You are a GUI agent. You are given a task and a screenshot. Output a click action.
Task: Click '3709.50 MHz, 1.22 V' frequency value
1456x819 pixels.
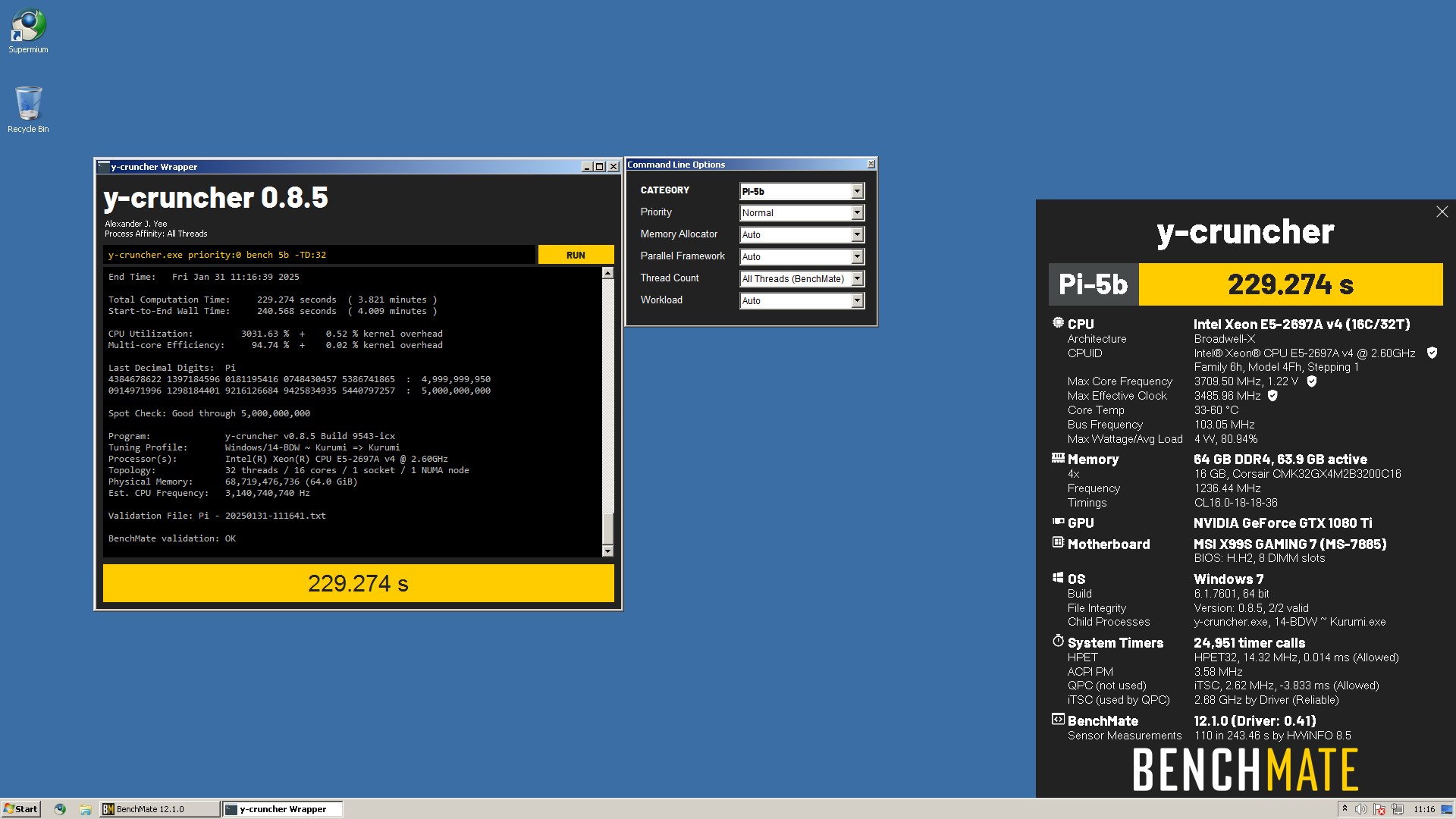click(1246, 381)
